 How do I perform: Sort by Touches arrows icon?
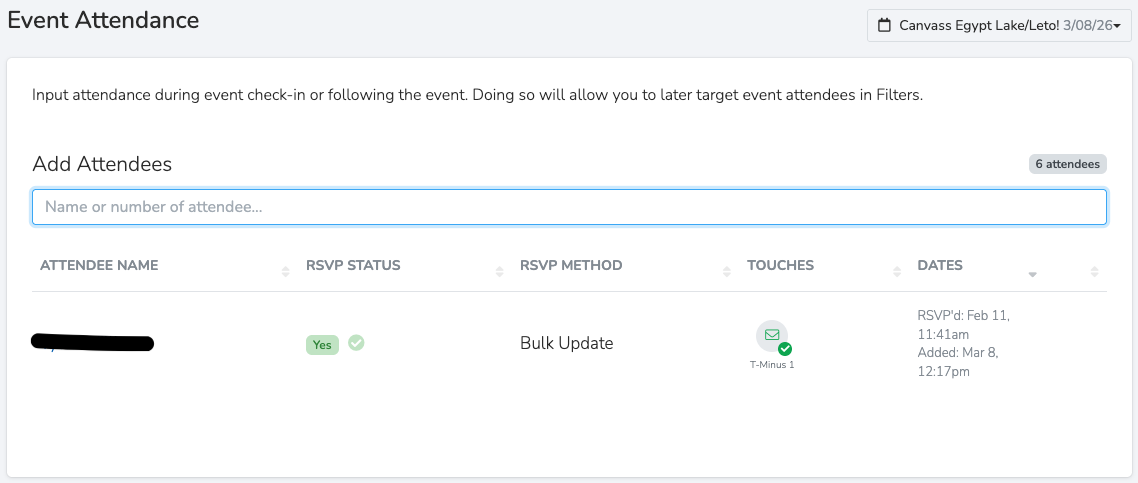point(897,272)
